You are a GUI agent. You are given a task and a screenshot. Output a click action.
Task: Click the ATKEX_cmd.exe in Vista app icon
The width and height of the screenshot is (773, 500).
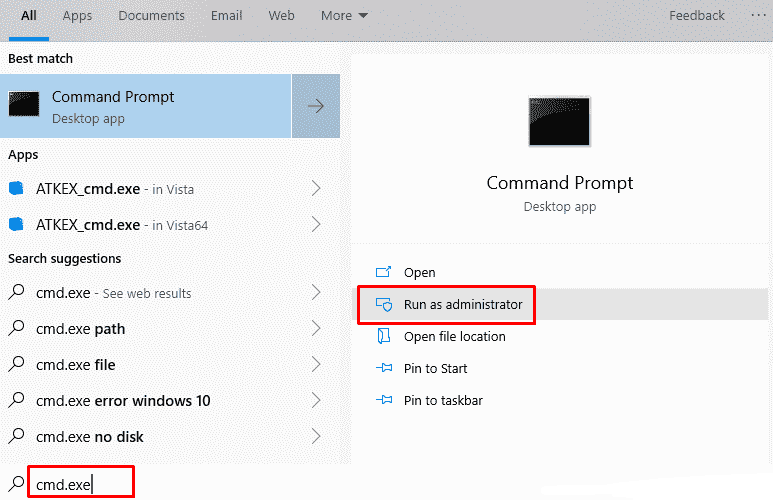click(x=16, y=188)
